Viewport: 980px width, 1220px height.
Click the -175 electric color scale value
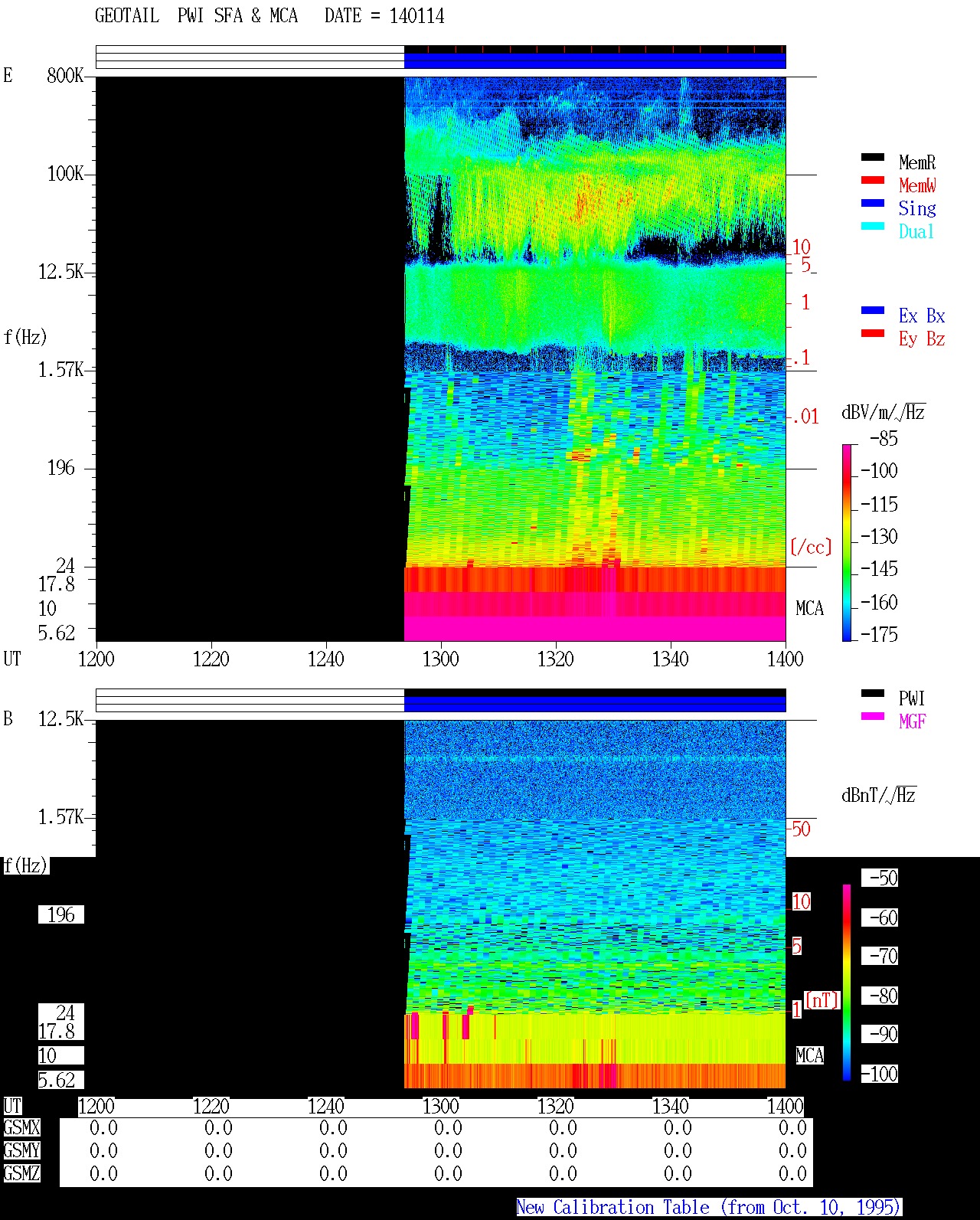point(879,634)
